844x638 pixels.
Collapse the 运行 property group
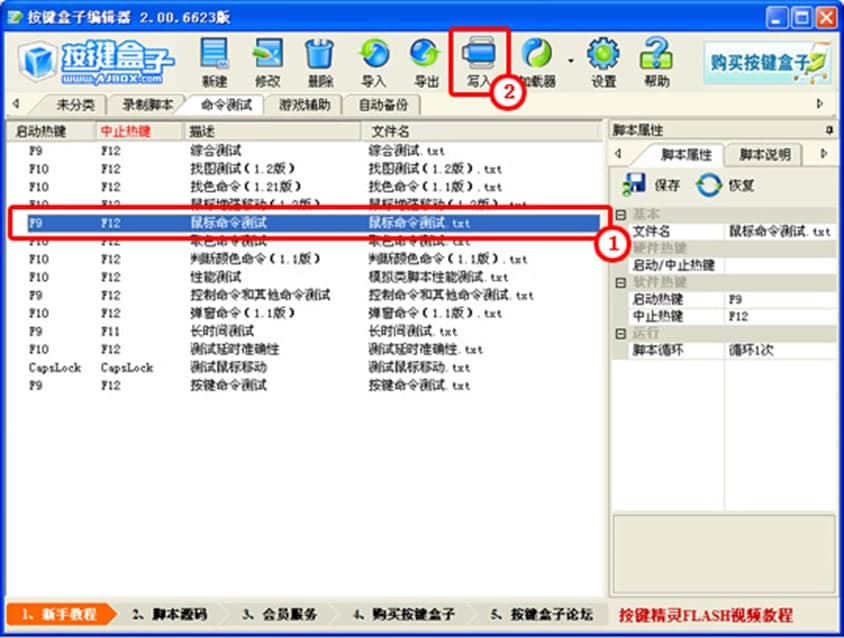pyautogui.click(x=621, y=334)
